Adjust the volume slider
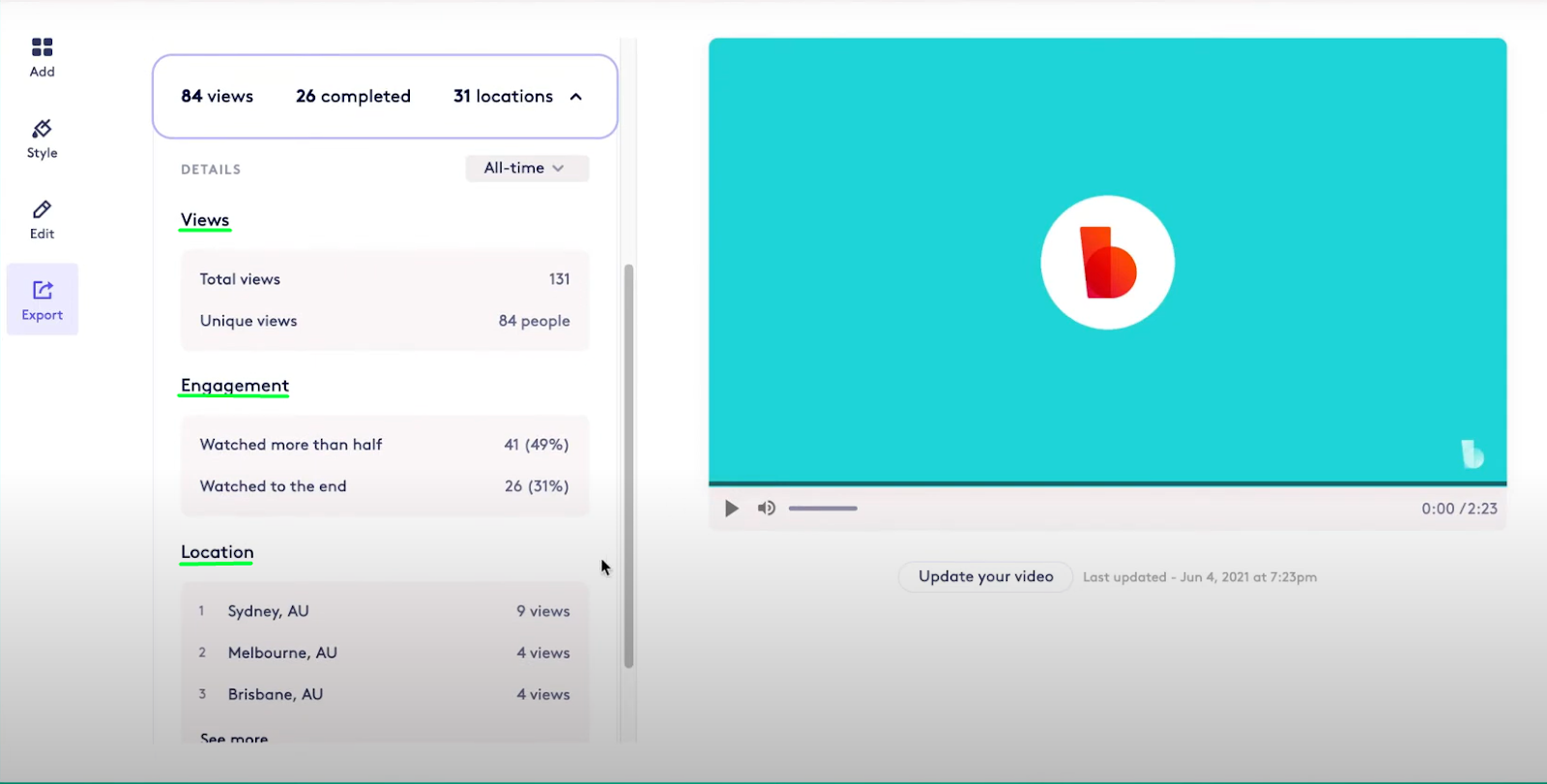Screen dimensions: 1547x784 [823, 508]
